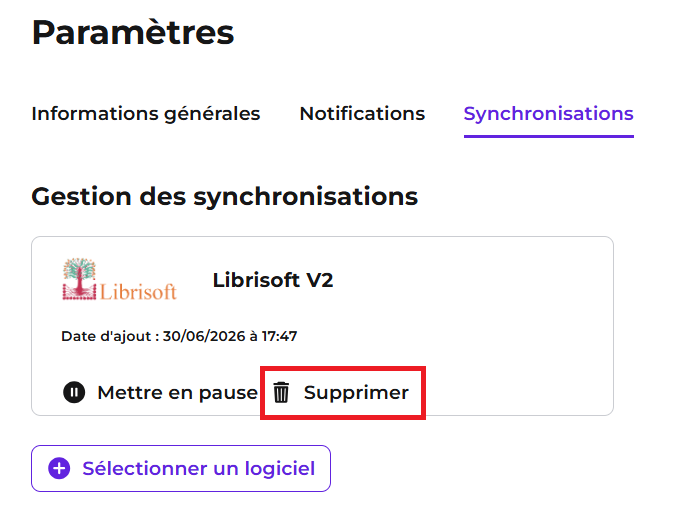Screen dimensions: 675x527
Task: Click the Gestion des synchronisations heading
Action: tap(225, 197)
